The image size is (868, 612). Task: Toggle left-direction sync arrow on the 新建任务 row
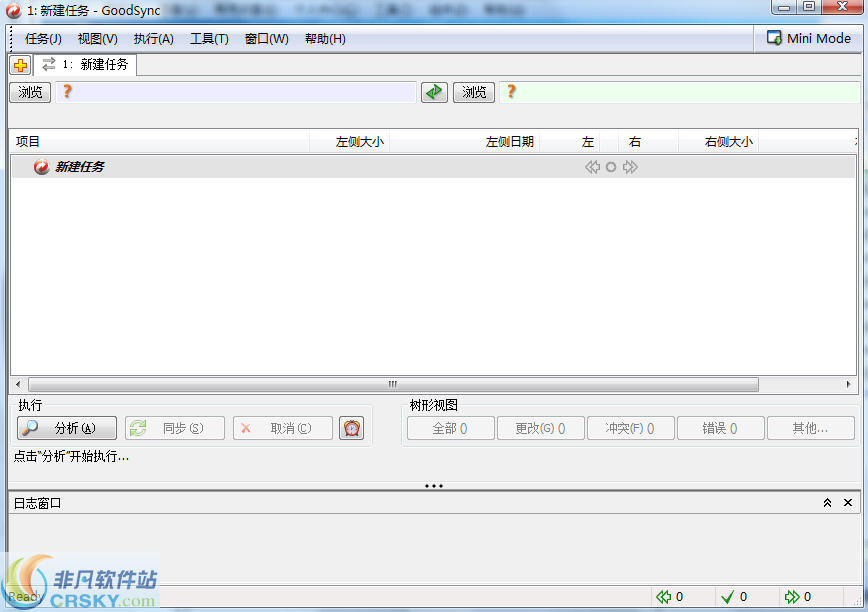coord(593,167)
